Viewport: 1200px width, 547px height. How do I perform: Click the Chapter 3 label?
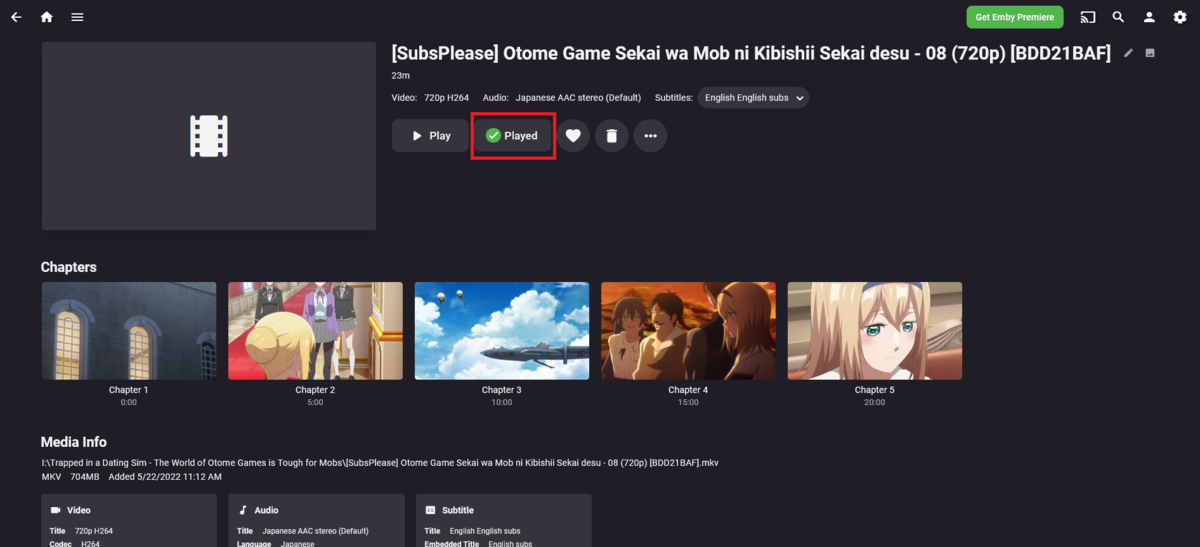(502, 390)
